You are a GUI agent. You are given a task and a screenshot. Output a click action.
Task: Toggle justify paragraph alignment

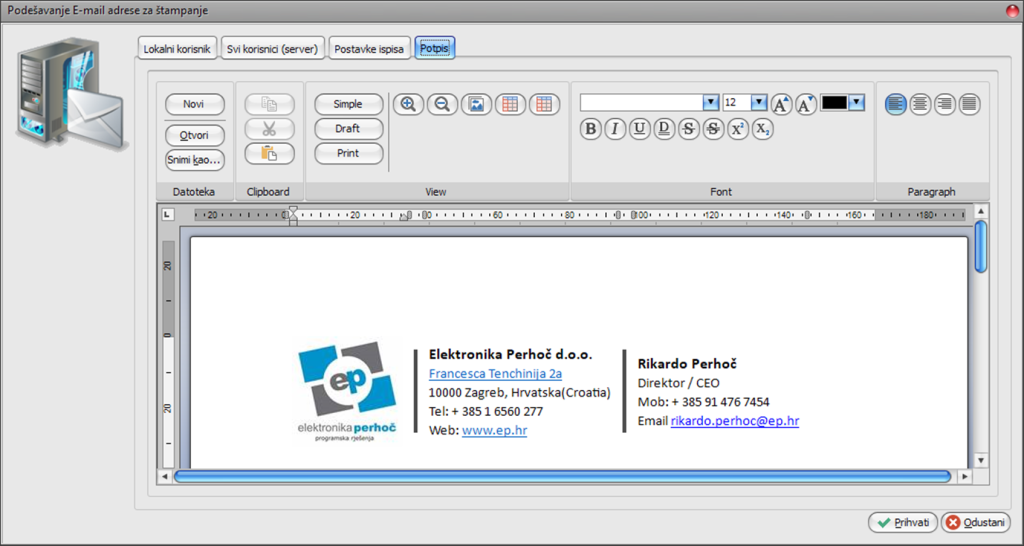click(969, 103)
